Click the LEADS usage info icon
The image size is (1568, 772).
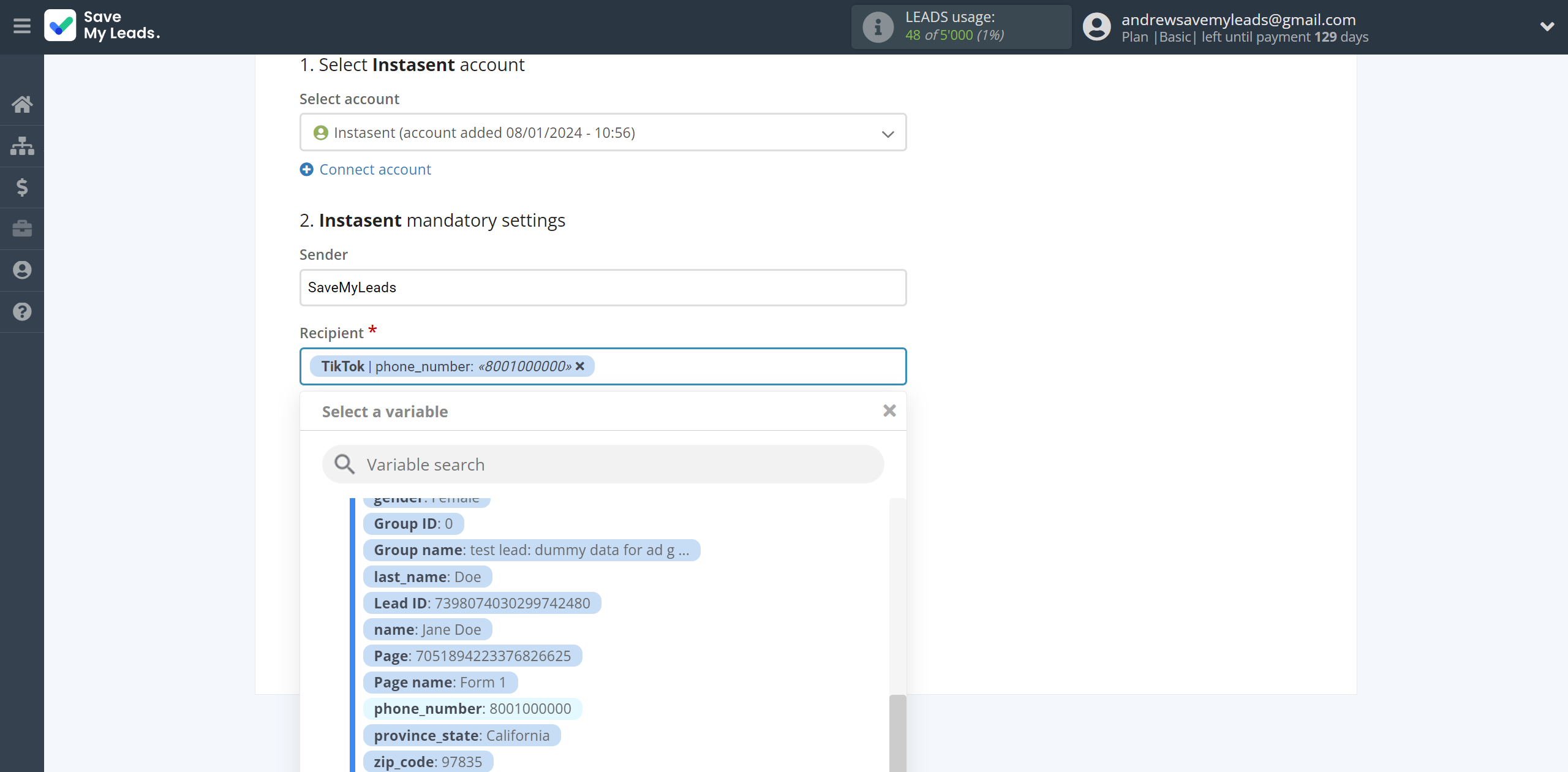[x=878, y=27]
